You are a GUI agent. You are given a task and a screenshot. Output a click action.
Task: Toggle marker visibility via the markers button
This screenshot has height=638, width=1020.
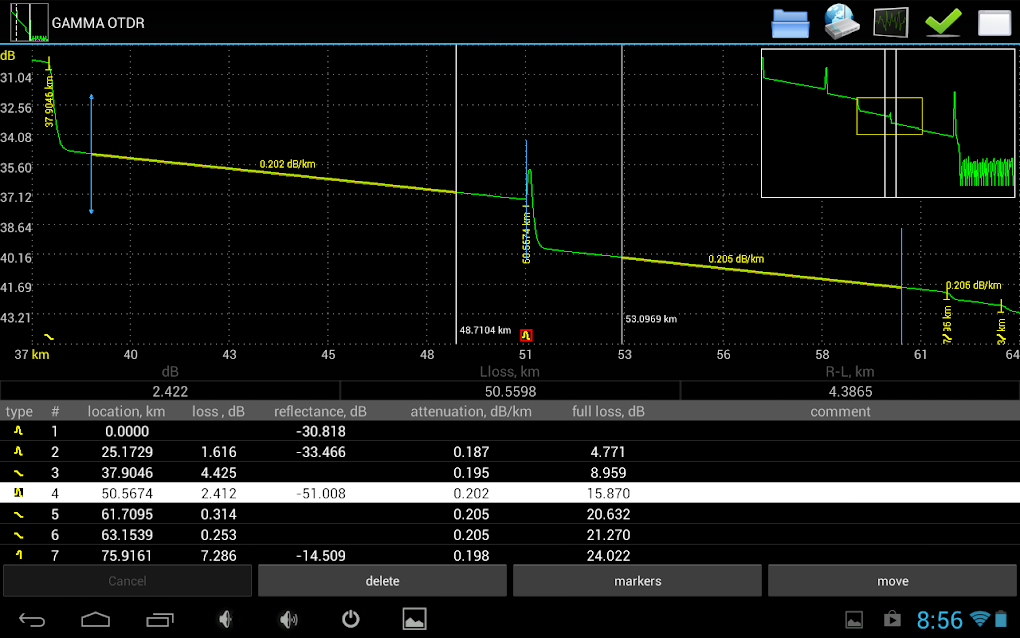tap(637, 580)
